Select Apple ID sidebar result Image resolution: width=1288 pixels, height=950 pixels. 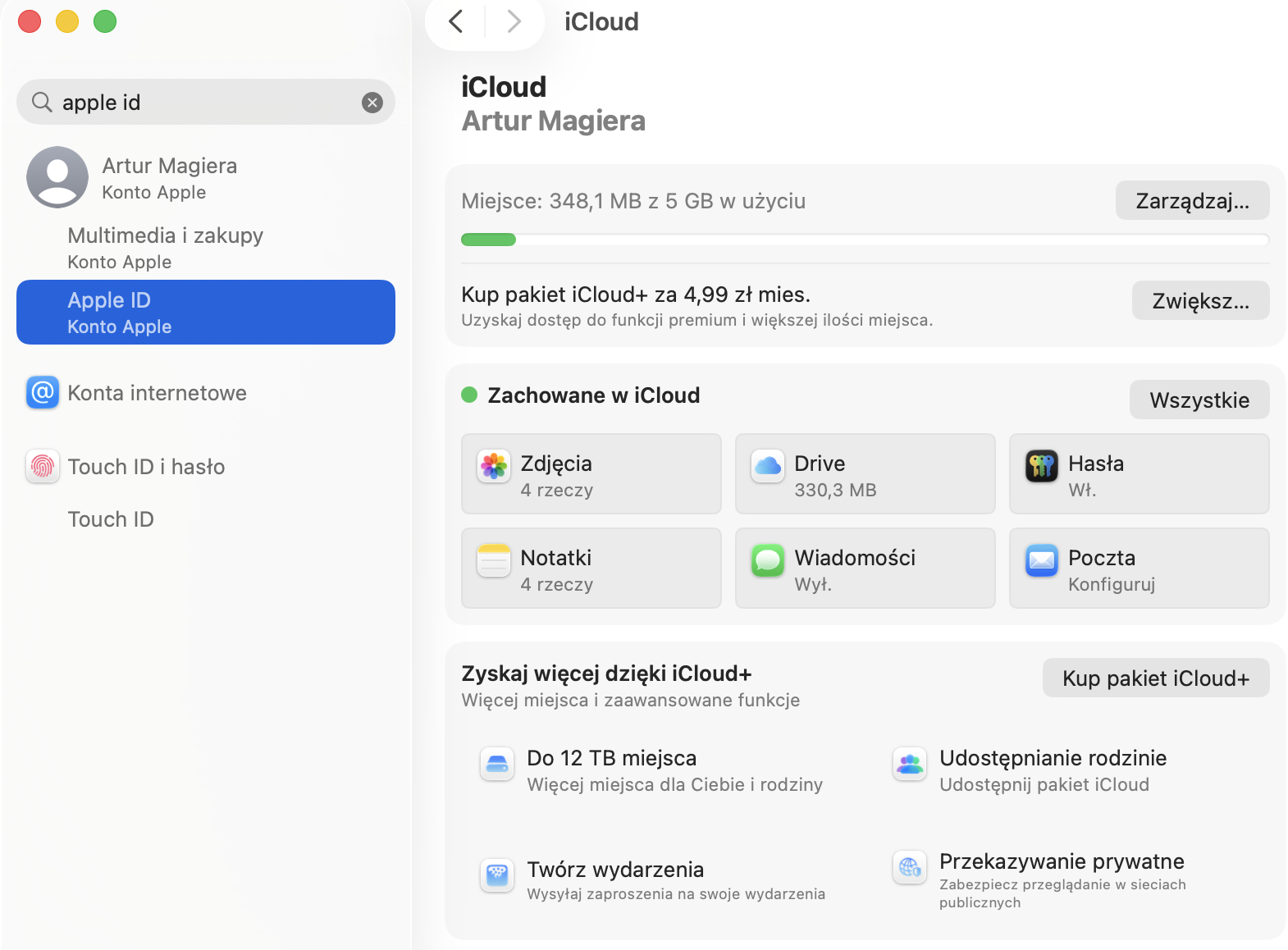(206, 312)
